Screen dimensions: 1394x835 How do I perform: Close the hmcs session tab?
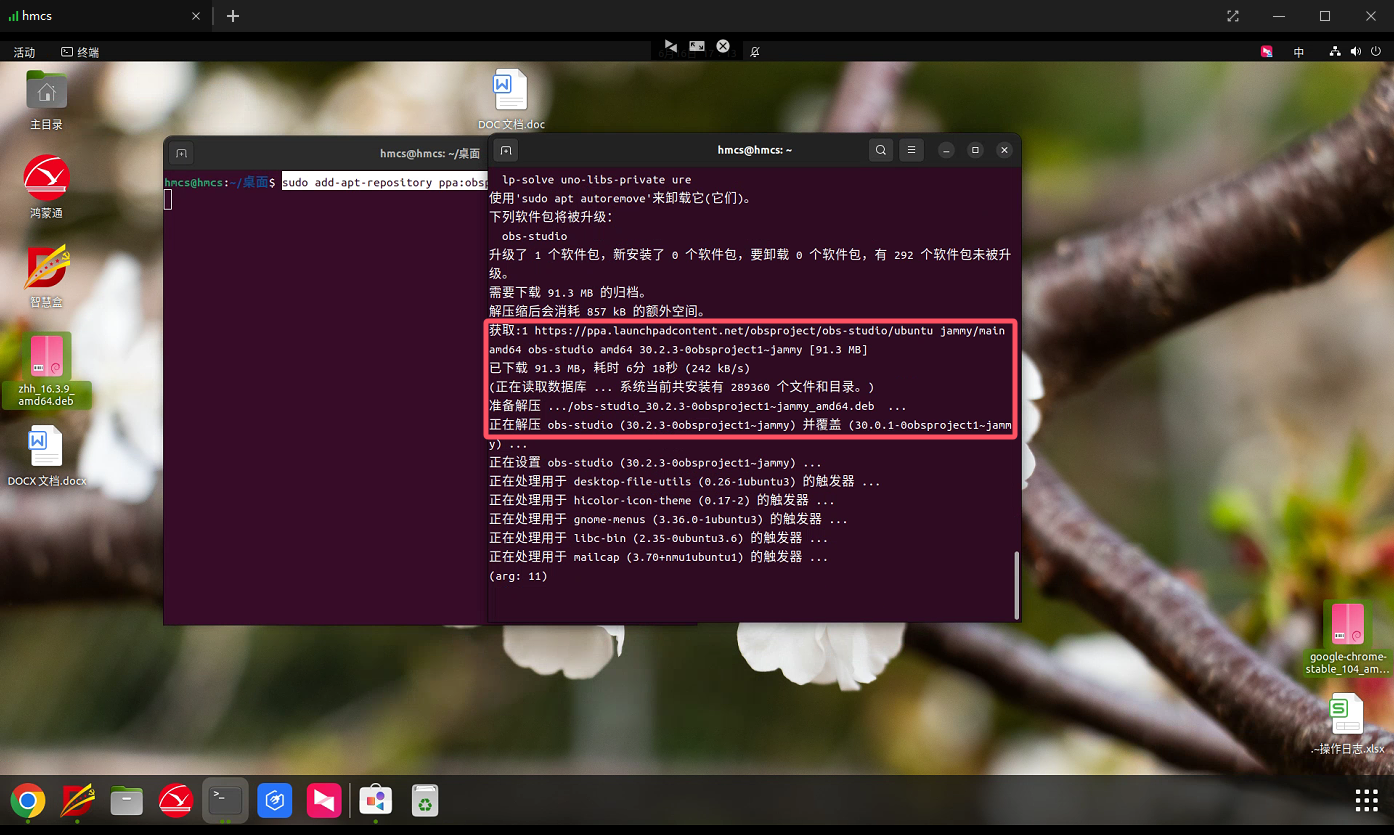(x=196, y=16)
